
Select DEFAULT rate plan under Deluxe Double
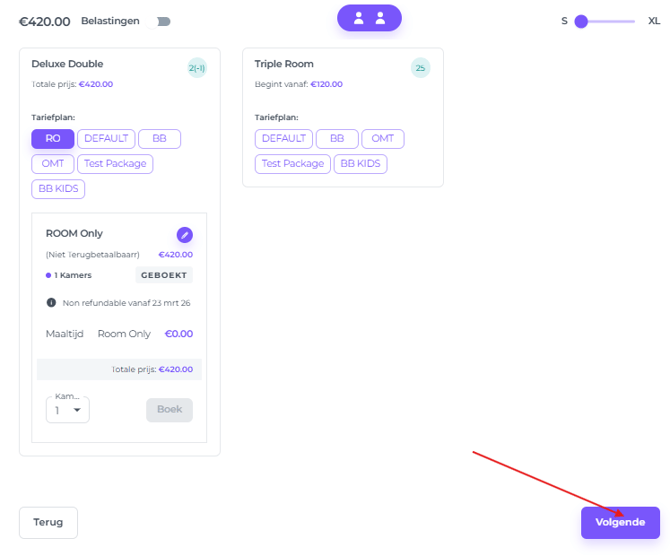click(105, 139)
